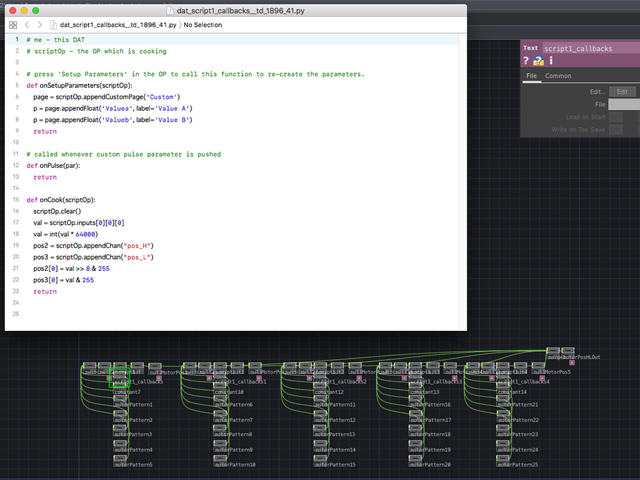Select the motorPattern16 node
Image resolution: width=640 pixels, height=480 pixels.
416,400
